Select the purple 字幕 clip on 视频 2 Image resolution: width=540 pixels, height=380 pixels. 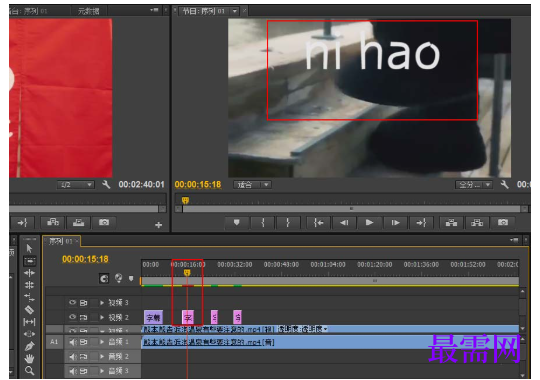pos(153,317)
